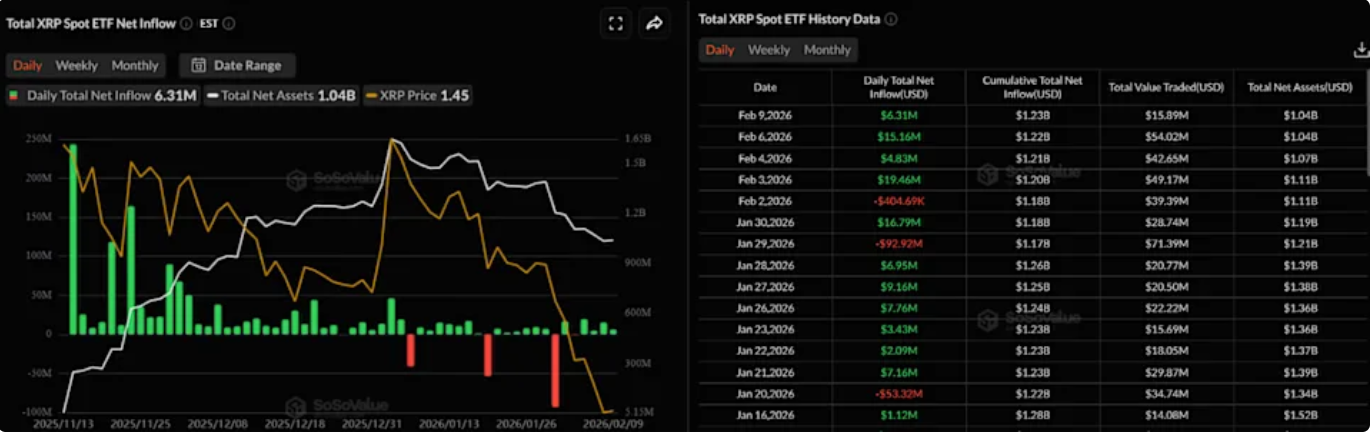Image resolution: width=1371 pixels, height=434 pixels.
Task: Click the $1.20B cumulative inflow cell
Action: click(1033, 179)
